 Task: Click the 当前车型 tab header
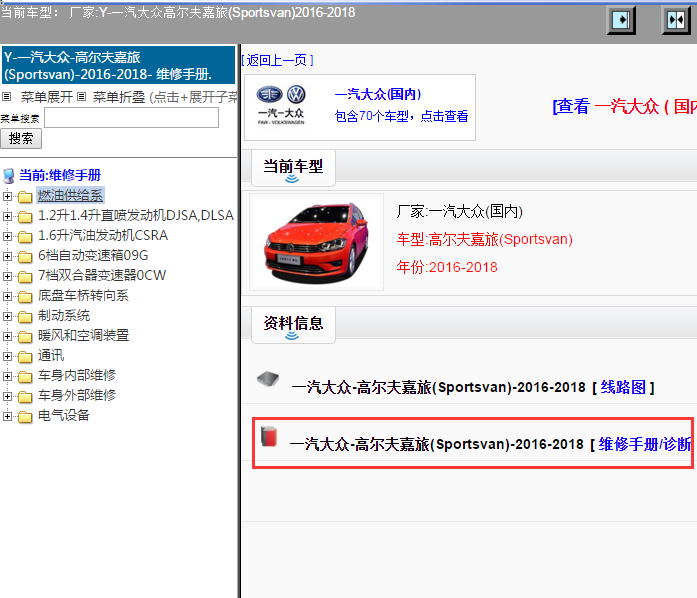coord(293,168)
